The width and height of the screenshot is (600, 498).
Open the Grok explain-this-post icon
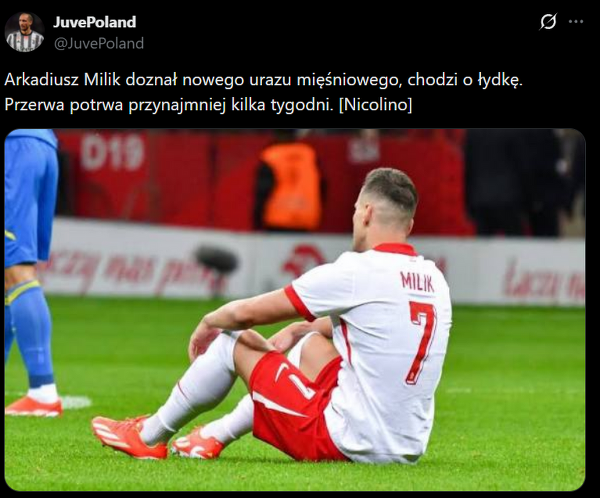tap(548, 22)
